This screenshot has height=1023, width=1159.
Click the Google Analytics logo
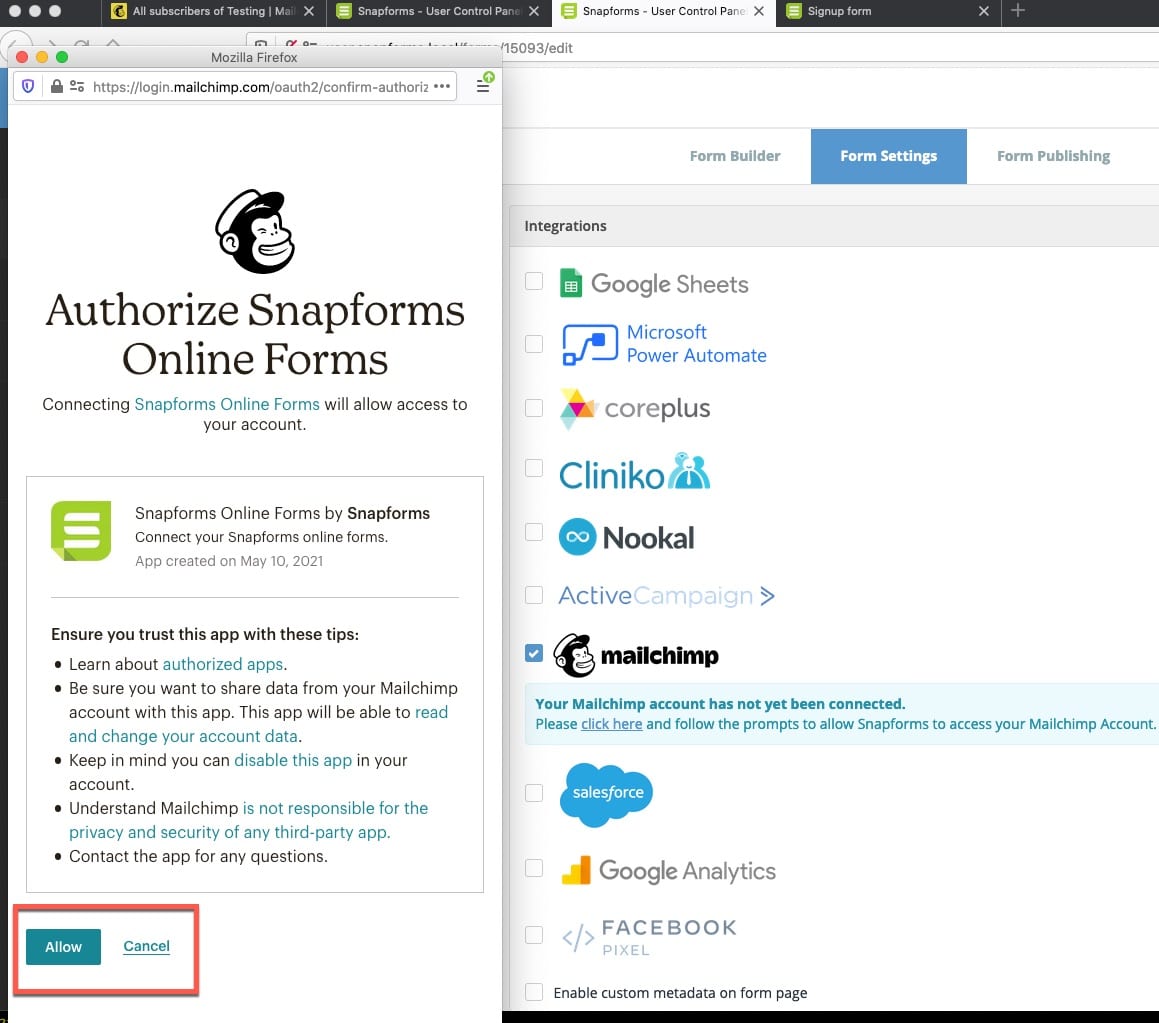click(668, 871)
